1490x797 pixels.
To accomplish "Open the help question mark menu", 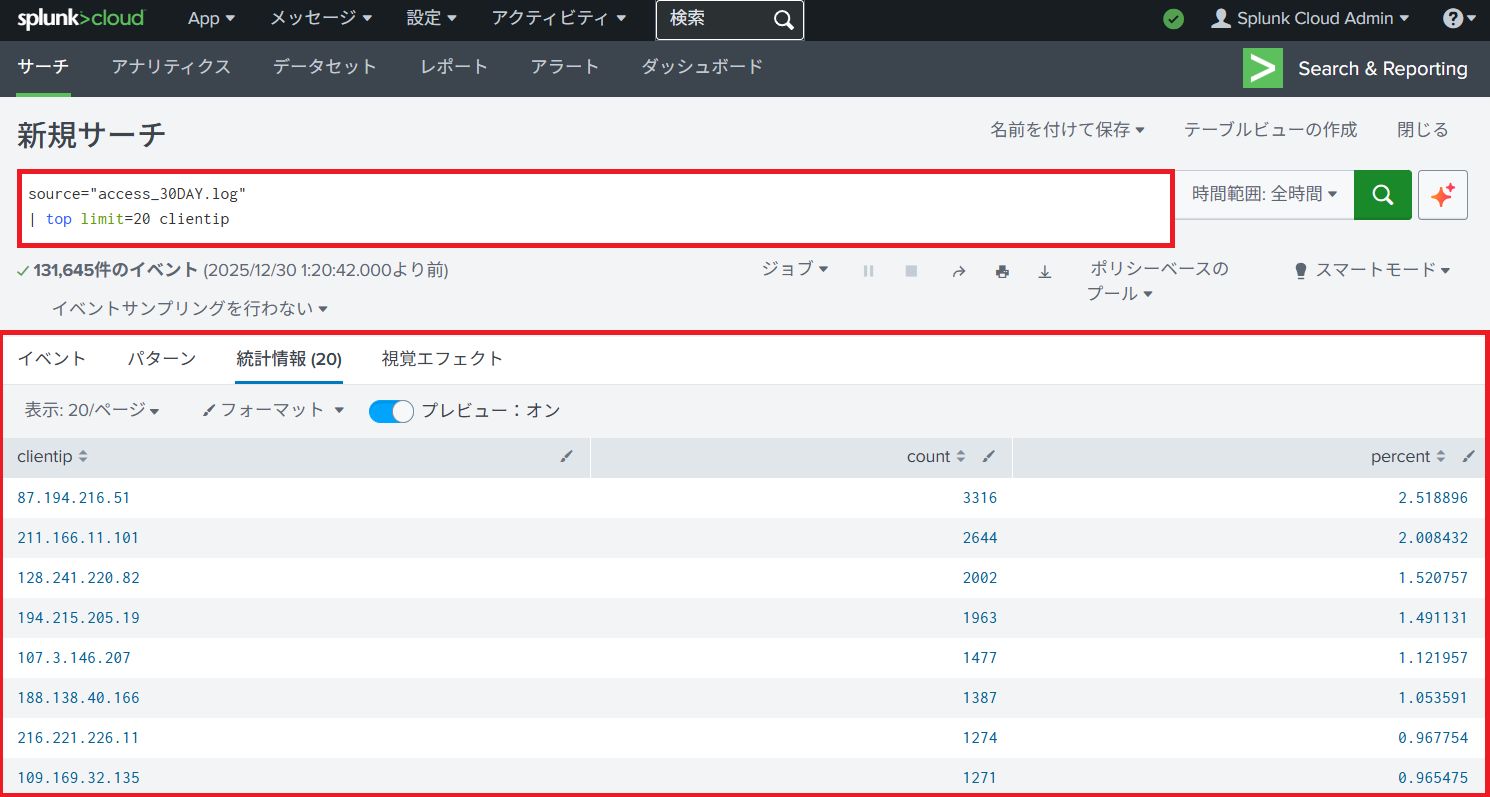I will point(1459,19).
